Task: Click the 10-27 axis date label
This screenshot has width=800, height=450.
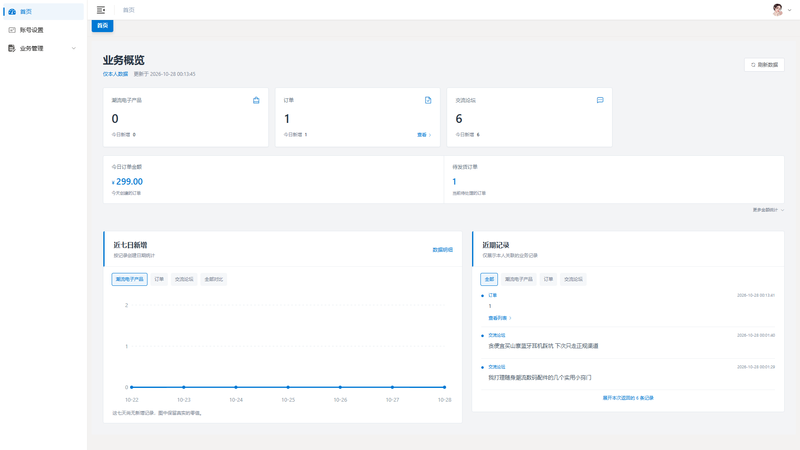Action: (x=392, y=400)
